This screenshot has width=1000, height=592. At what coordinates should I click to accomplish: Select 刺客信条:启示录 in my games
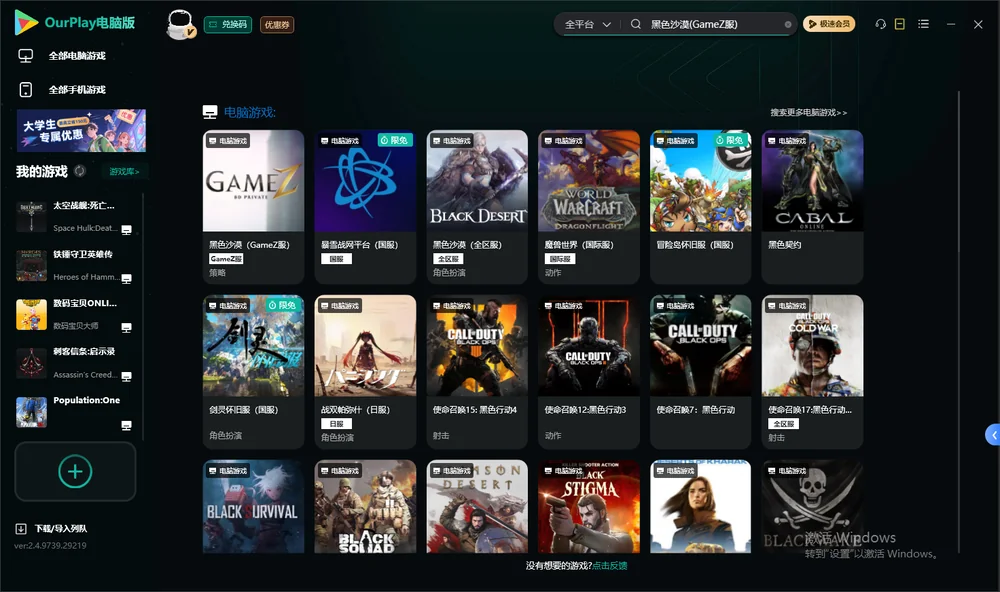point(75,363)
